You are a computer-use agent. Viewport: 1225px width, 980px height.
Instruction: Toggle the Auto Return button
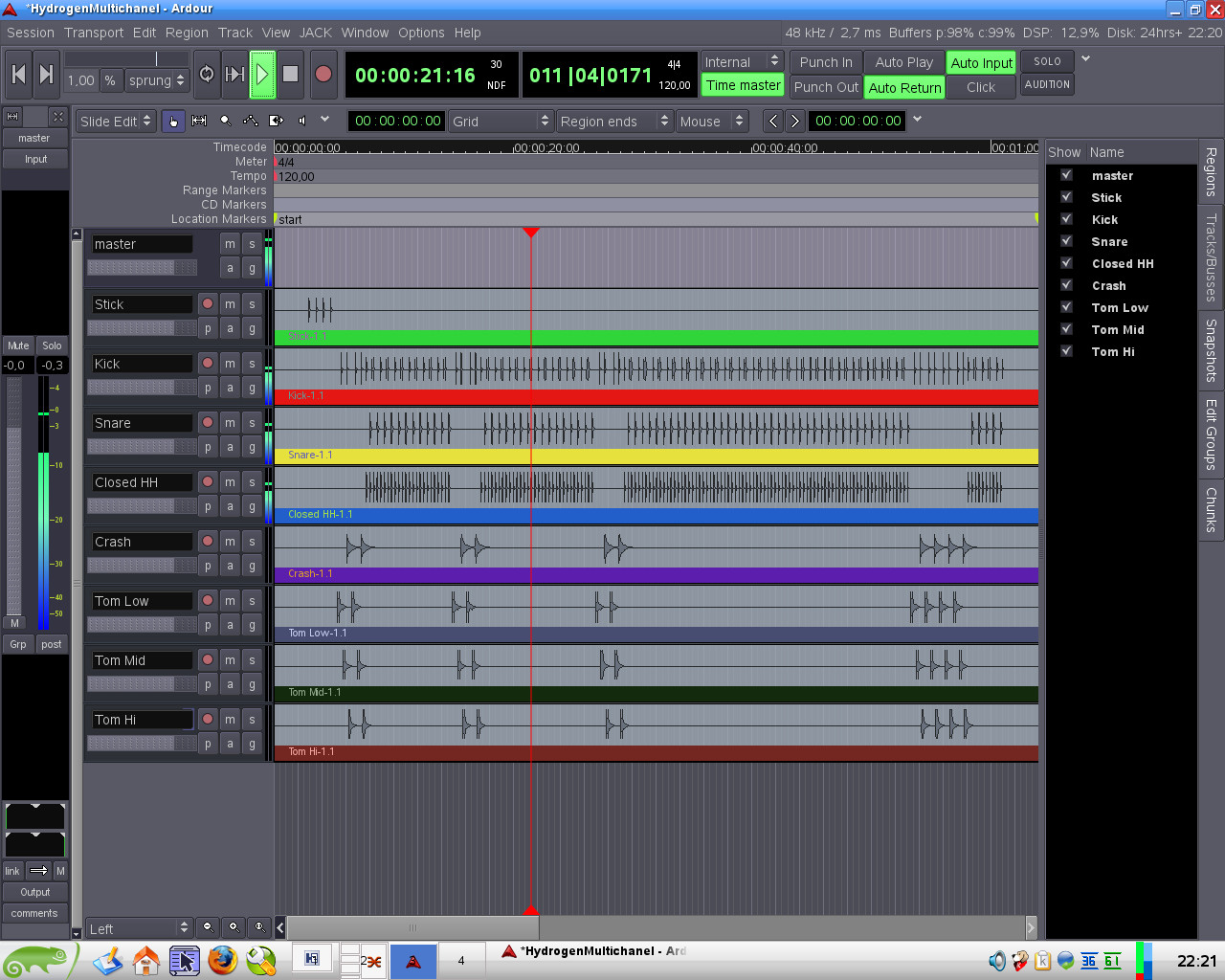coord(904,87)
